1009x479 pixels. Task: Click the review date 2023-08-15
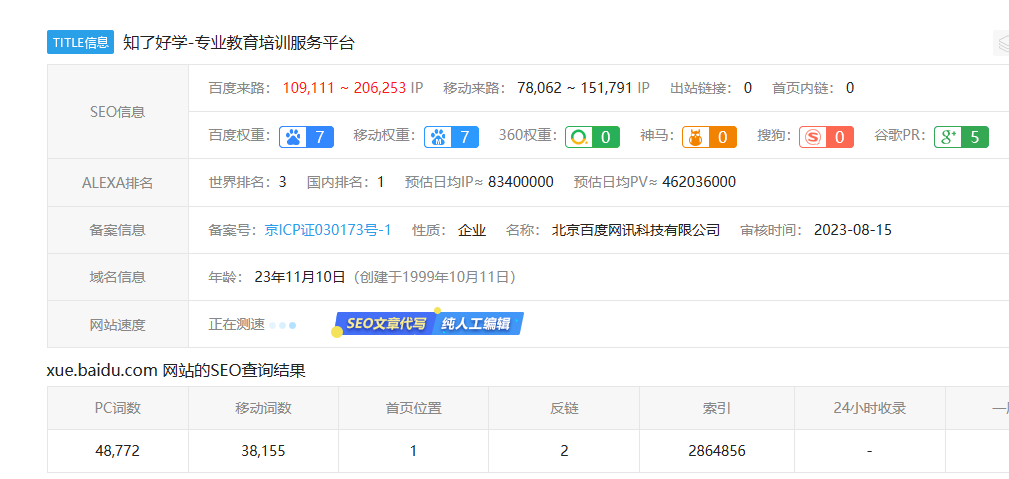853,230
